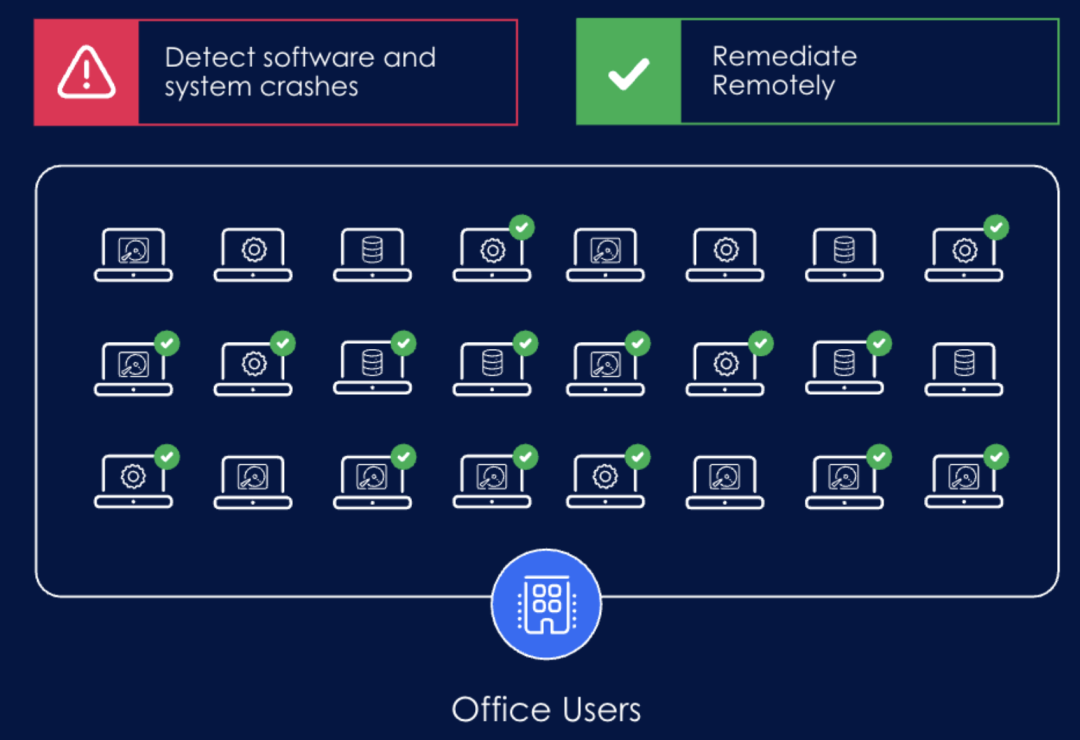Click the 'Office Users' caption

pyautogui.click(x=546, y=709)
